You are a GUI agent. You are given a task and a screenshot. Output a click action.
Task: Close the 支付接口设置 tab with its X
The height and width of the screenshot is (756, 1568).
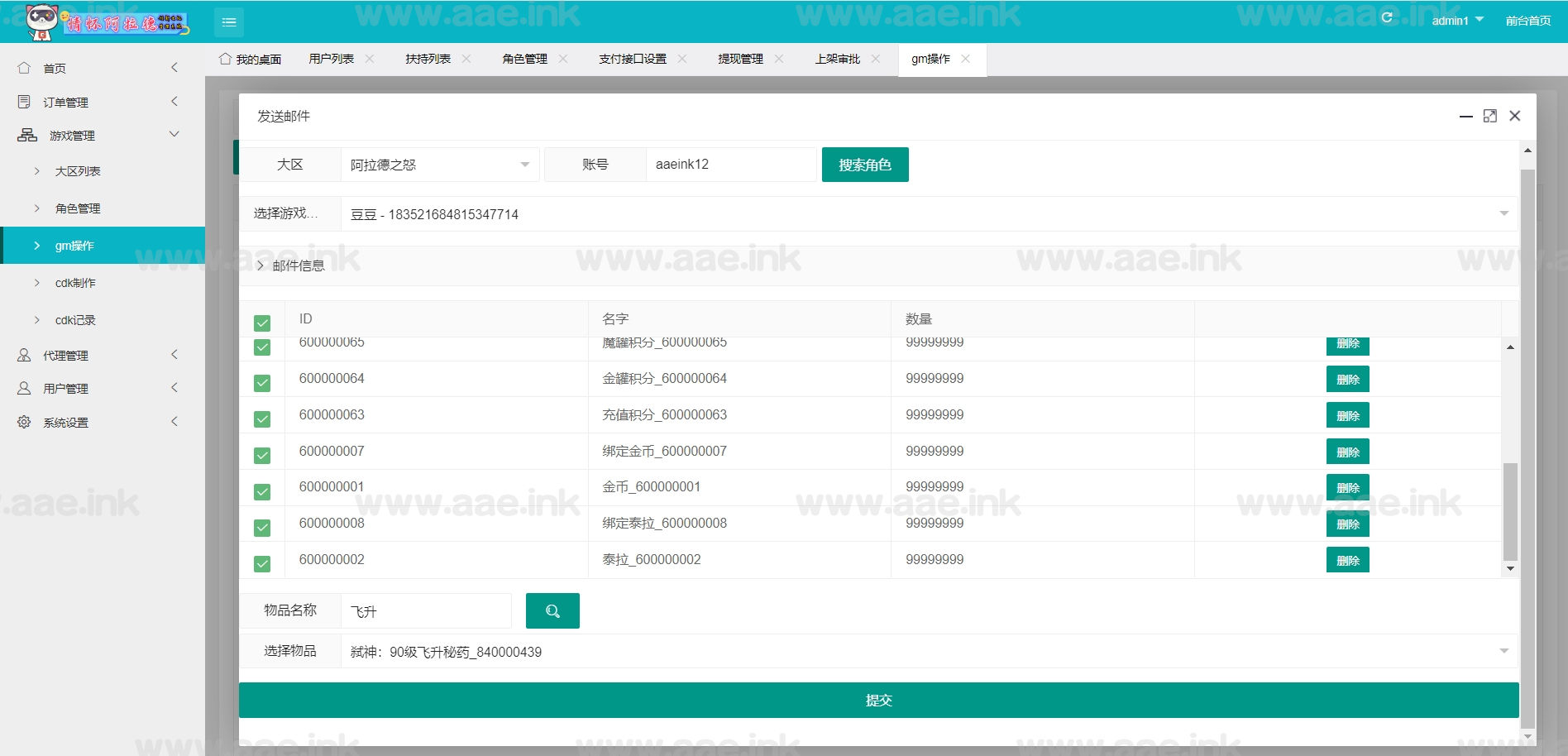click(682, 59)
